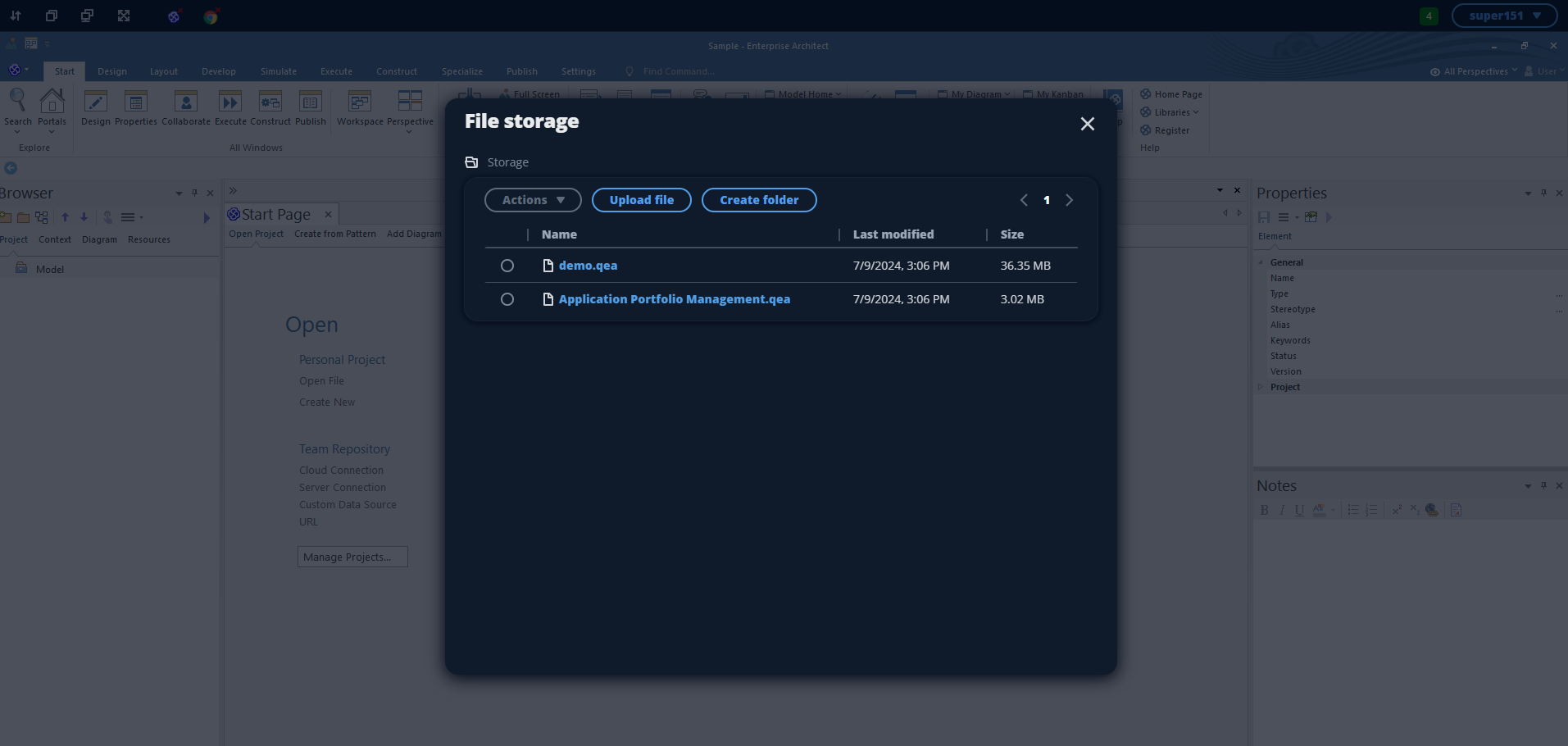This screenshot has width=1568, height=746.
Task: Open the super151 user dropdown
Action: click(x=1504, y=16)
